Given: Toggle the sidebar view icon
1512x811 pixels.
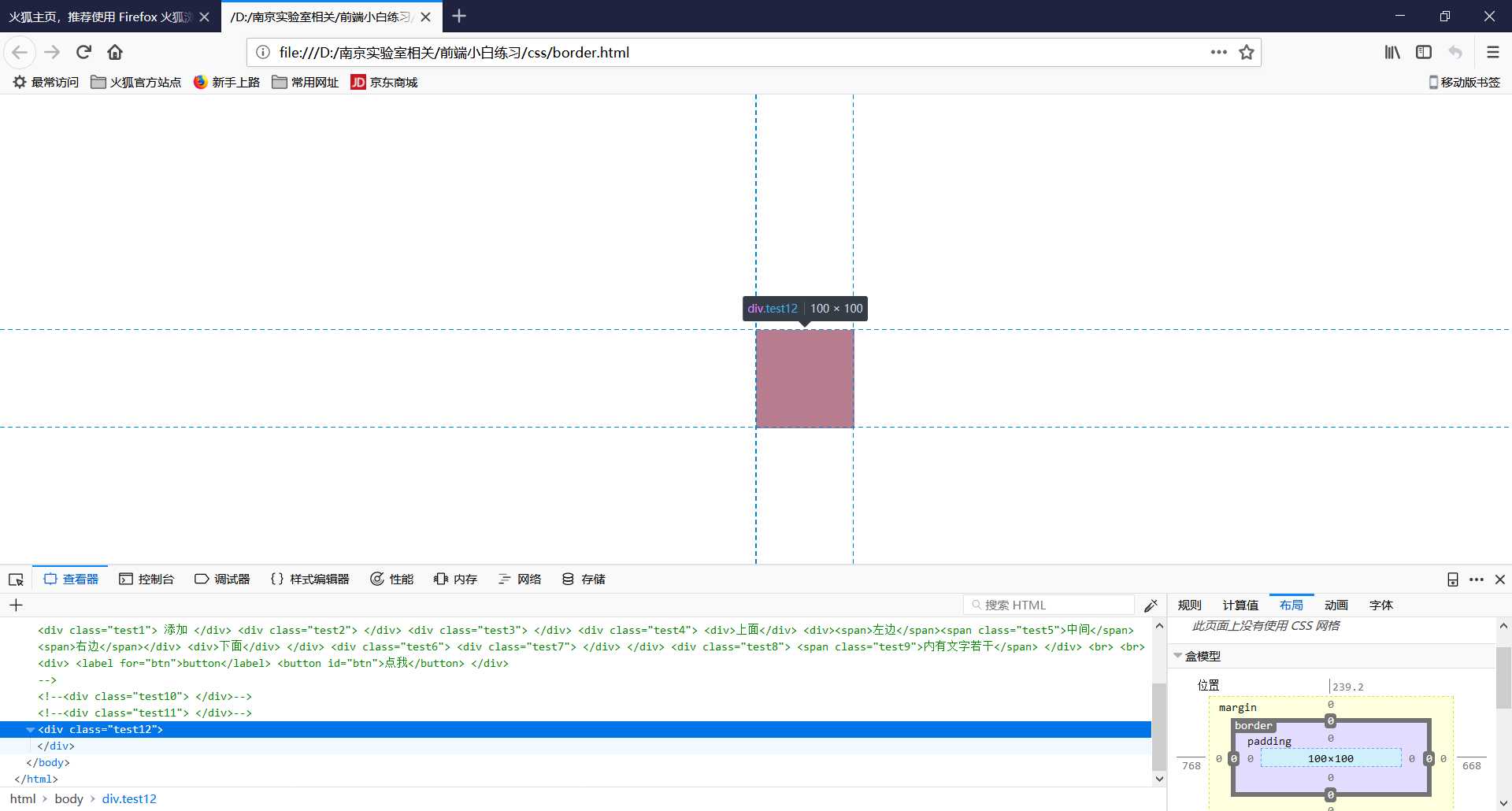Looking at the screenshot, I should click(x=1424, y=52).
